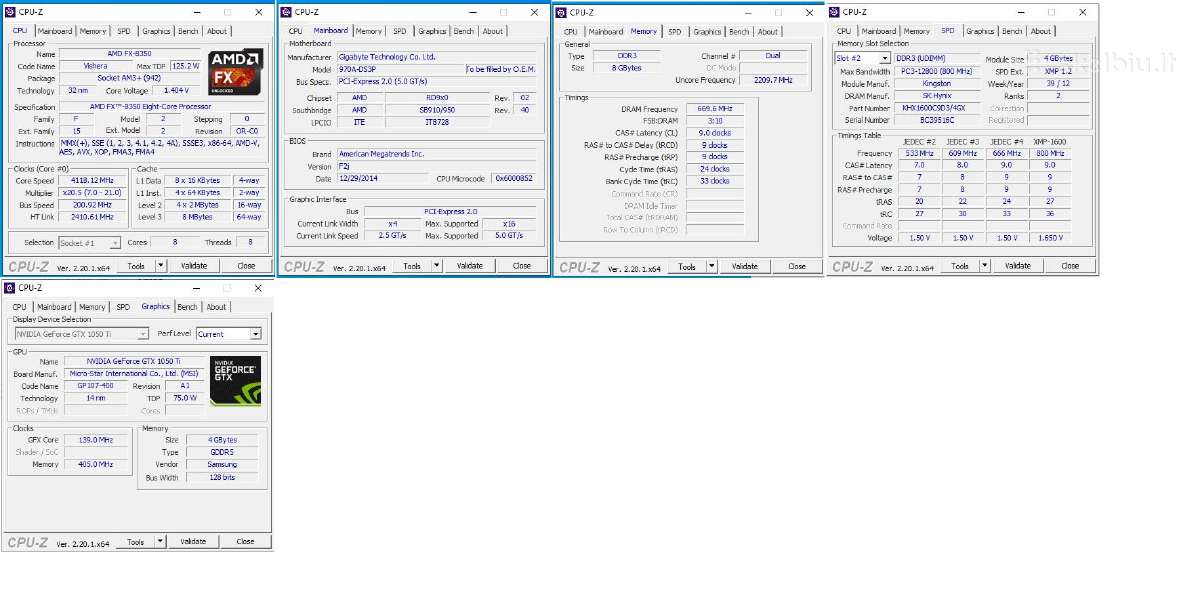Click the Level 3 cache value '8 MBytes'
Viewport: 1200px width, 593px height.
[197, 217]
